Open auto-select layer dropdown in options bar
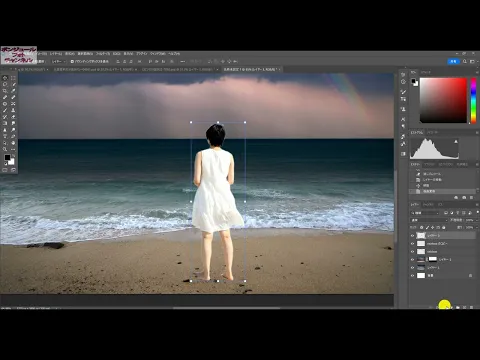The width and height of the screenshot is (480, 360). 58,62
